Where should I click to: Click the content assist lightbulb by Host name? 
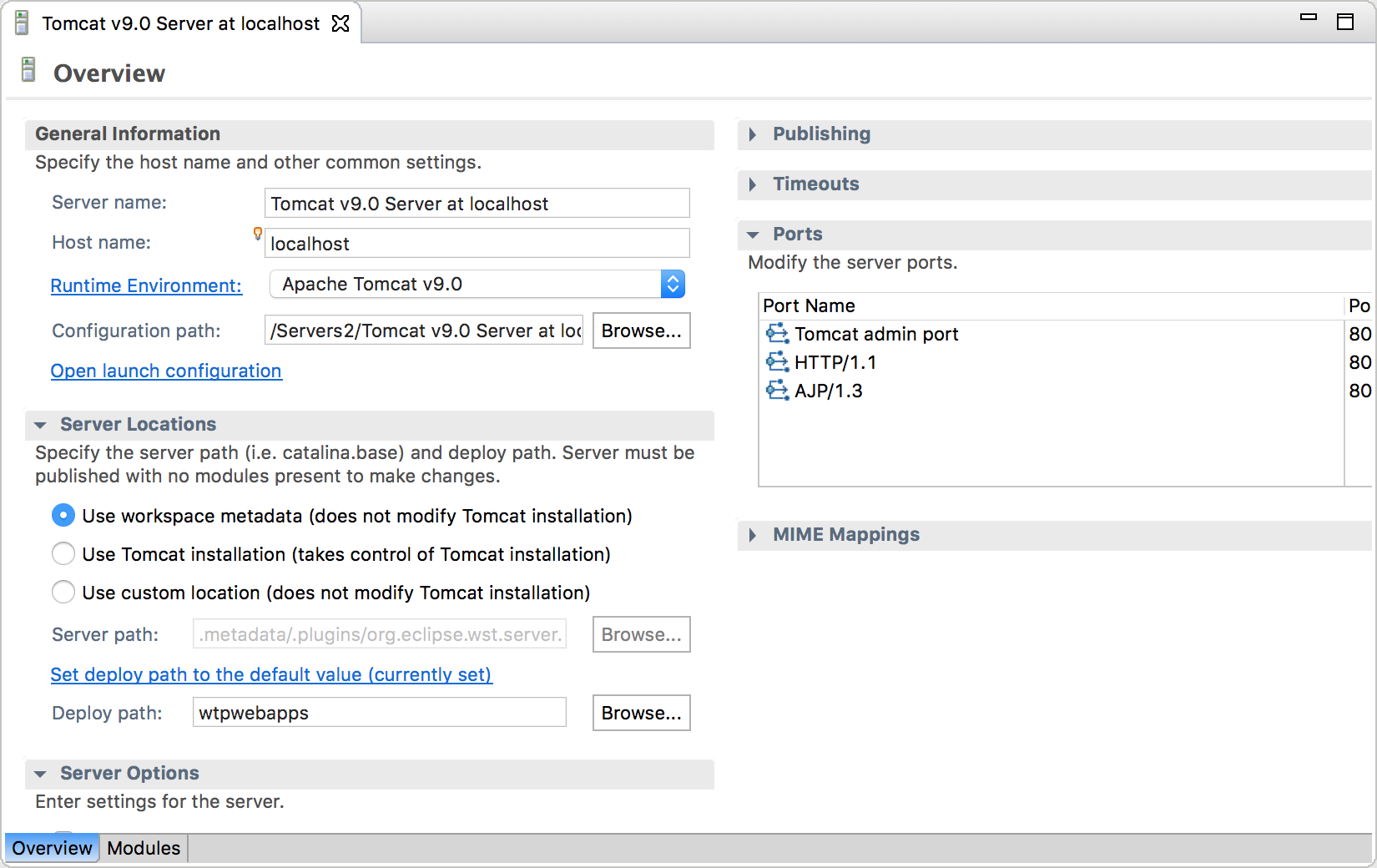tap(258, 234)
